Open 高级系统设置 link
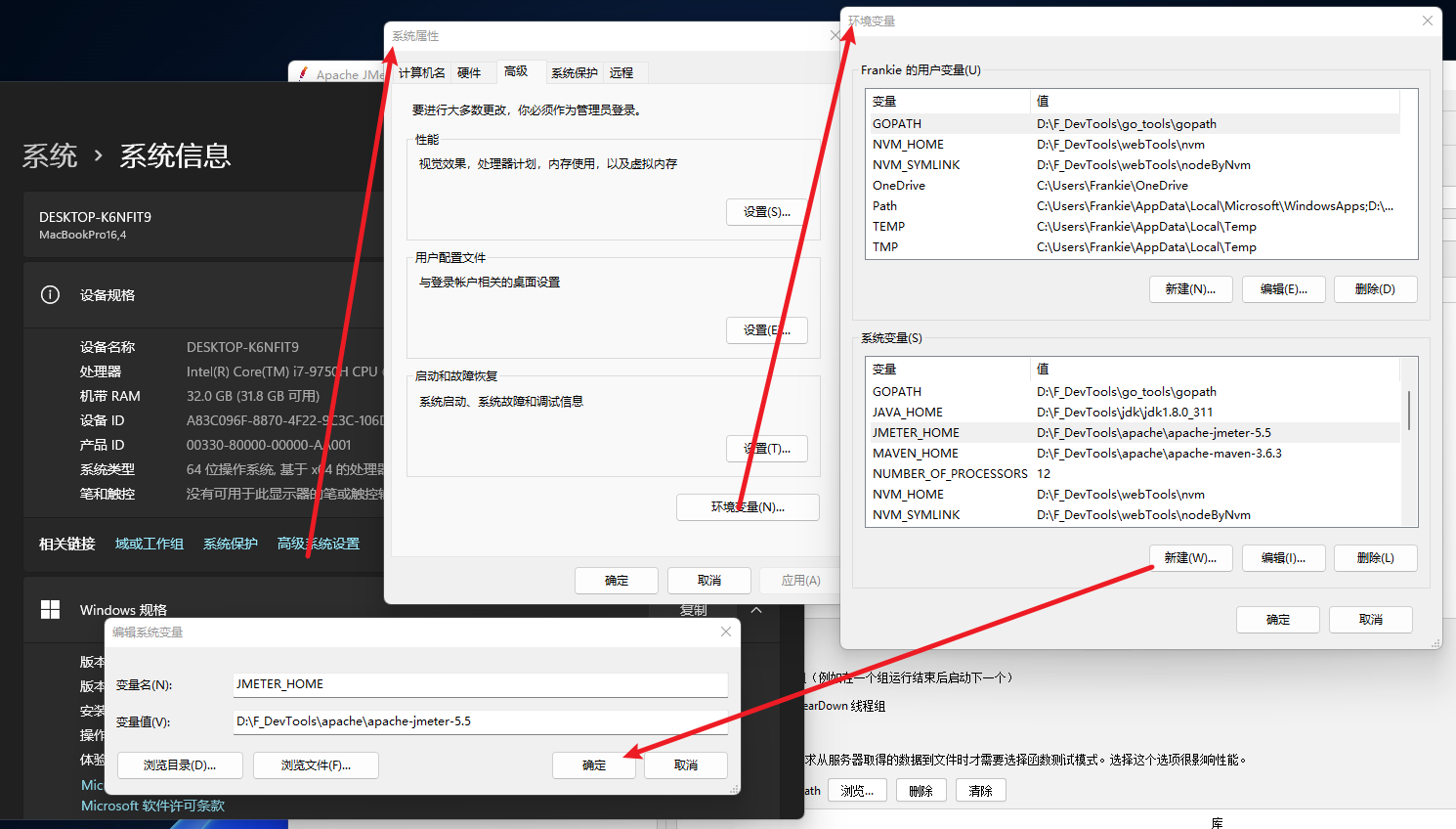This screenshot has width=1456, height=829. 319,544
